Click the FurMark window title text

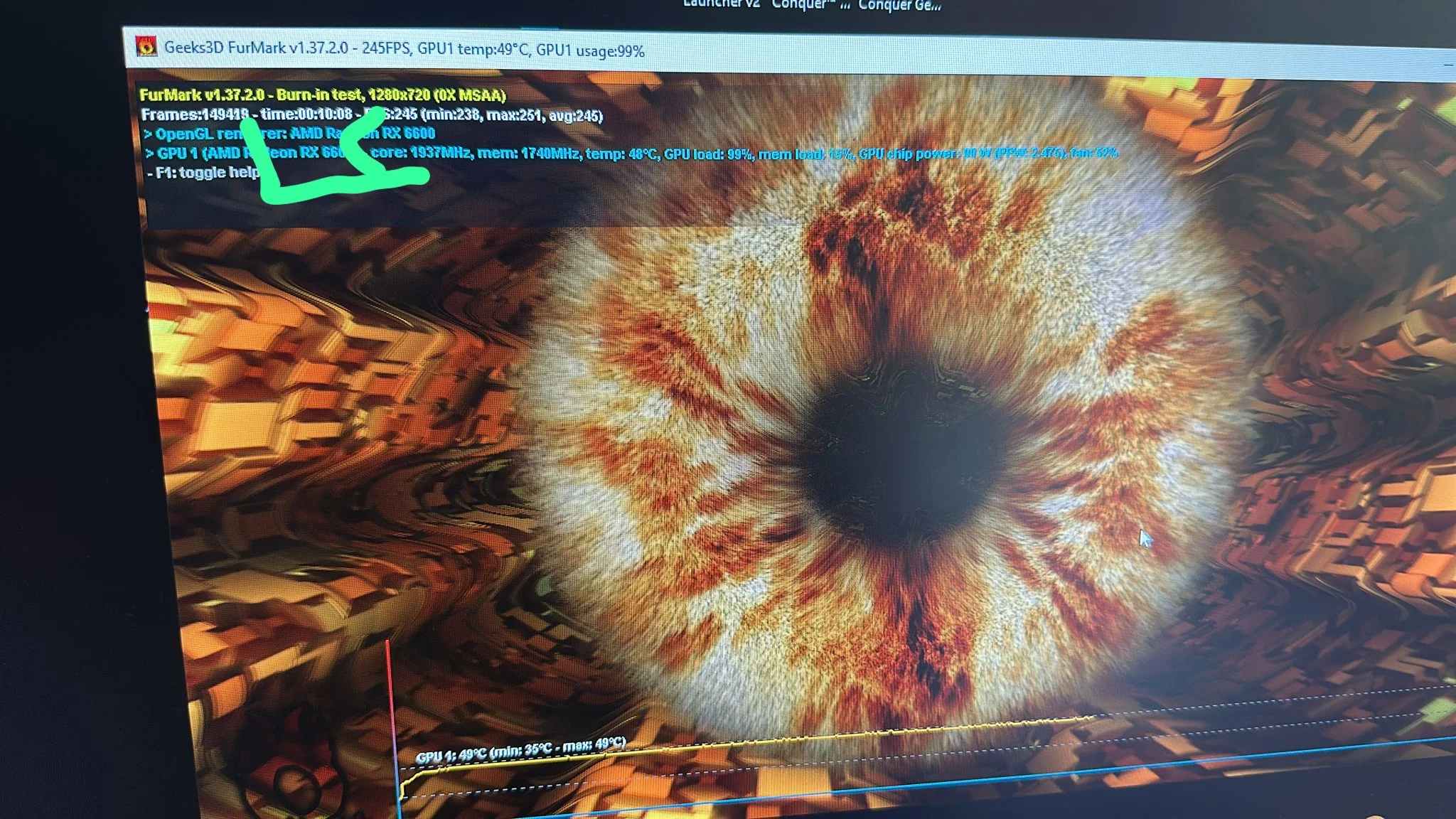[x=404, y=50]
